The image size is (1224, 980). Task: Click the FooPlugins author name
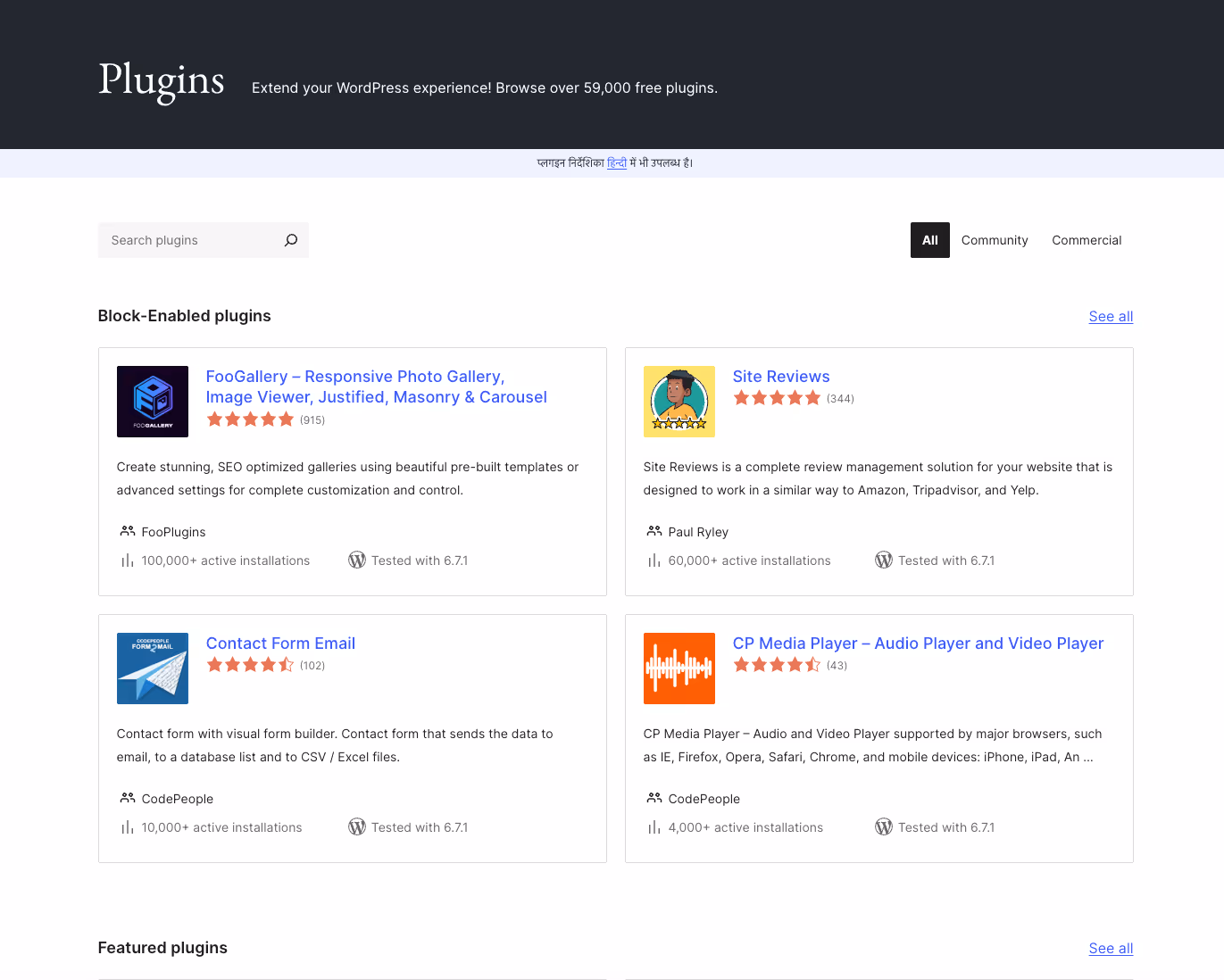tap(173, 532)
